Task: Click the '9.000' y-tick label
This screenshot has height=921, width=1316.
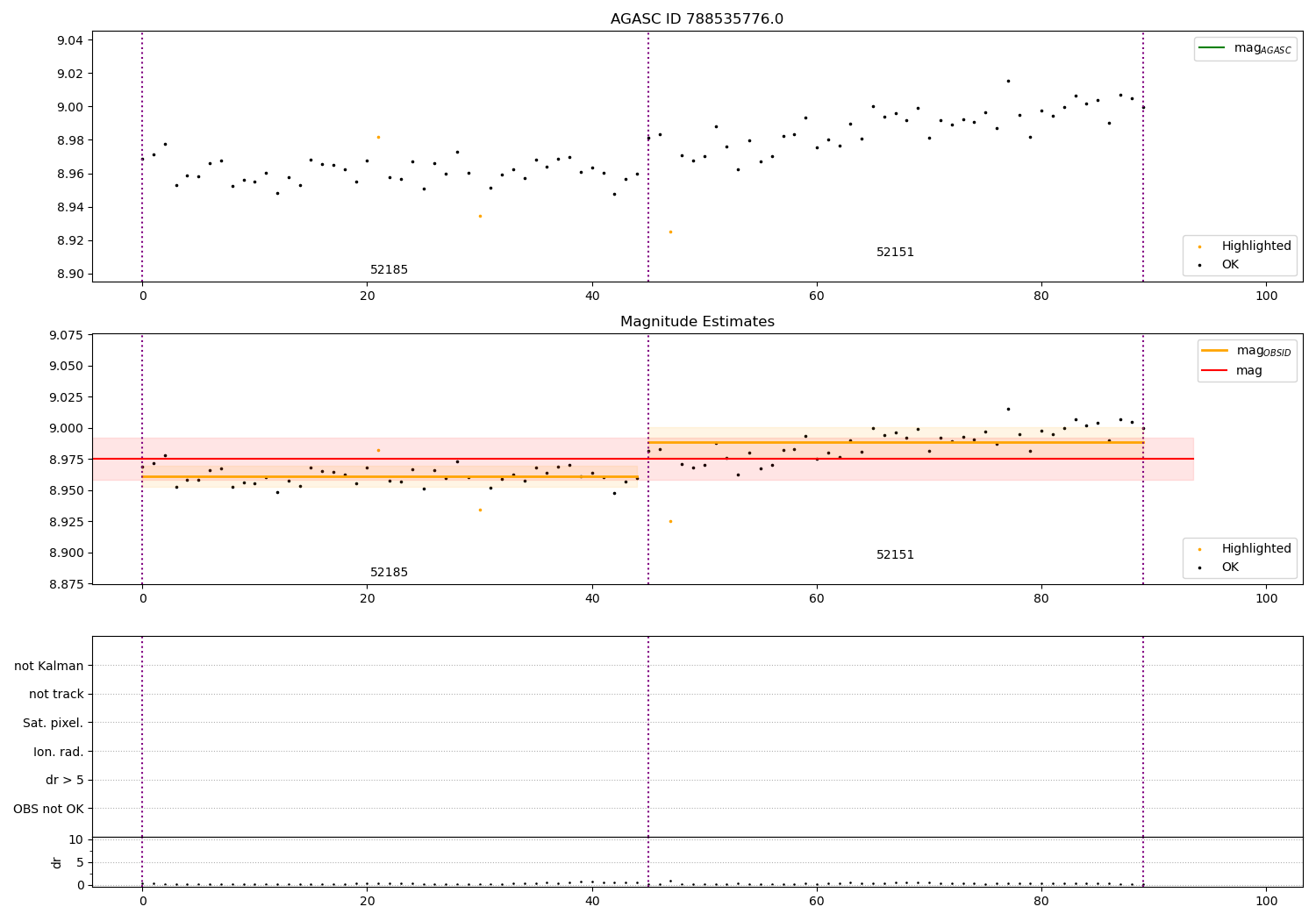Action: click(66, 428)
